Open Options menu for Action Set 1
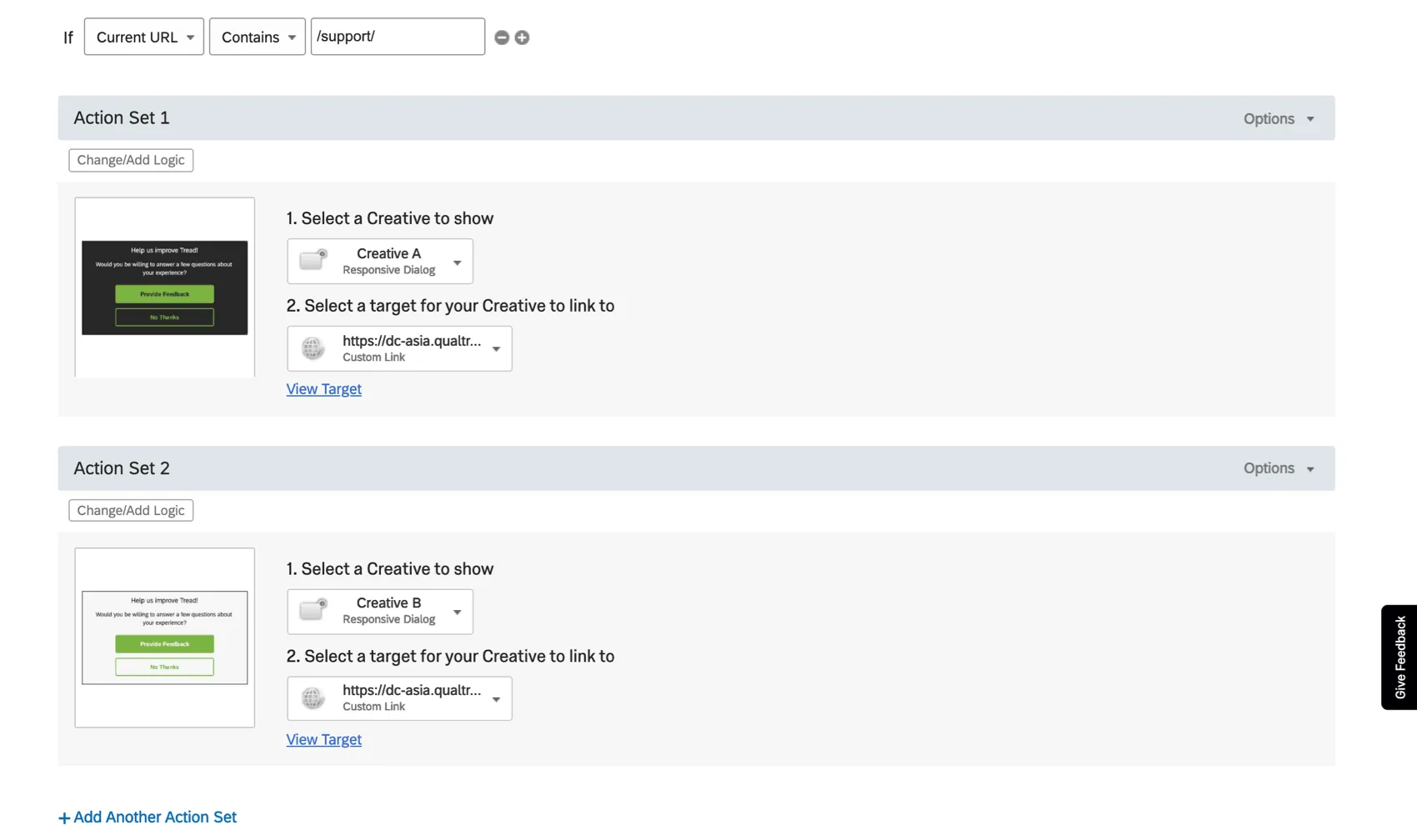This screenshot has height=840, width=1417. [x=1278, y=118]
